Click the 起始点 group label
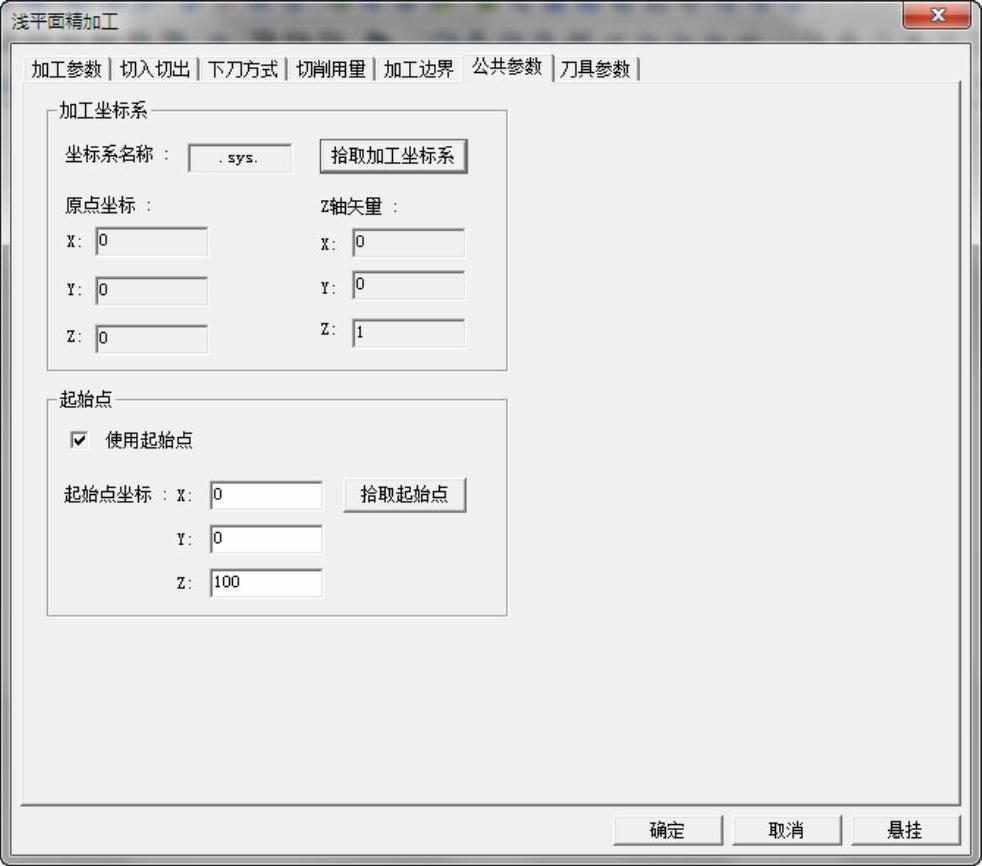982x866 pixels. pos(86,399)
